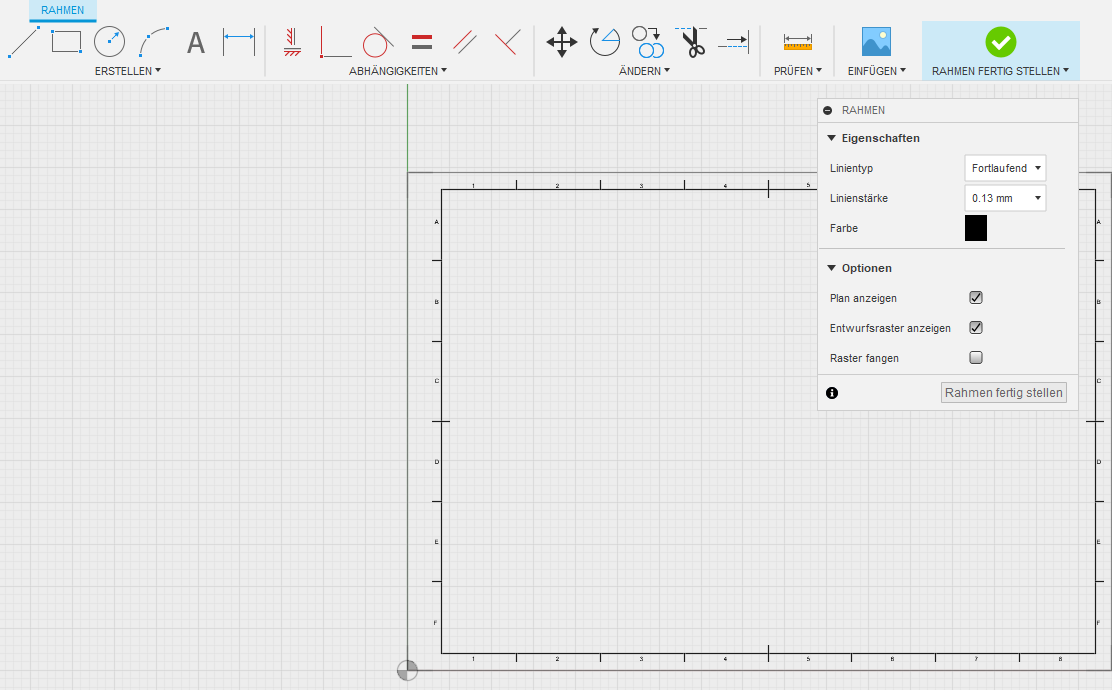Select the Extend tool
Screen dimensions: 1112x690
coord(734,42)
